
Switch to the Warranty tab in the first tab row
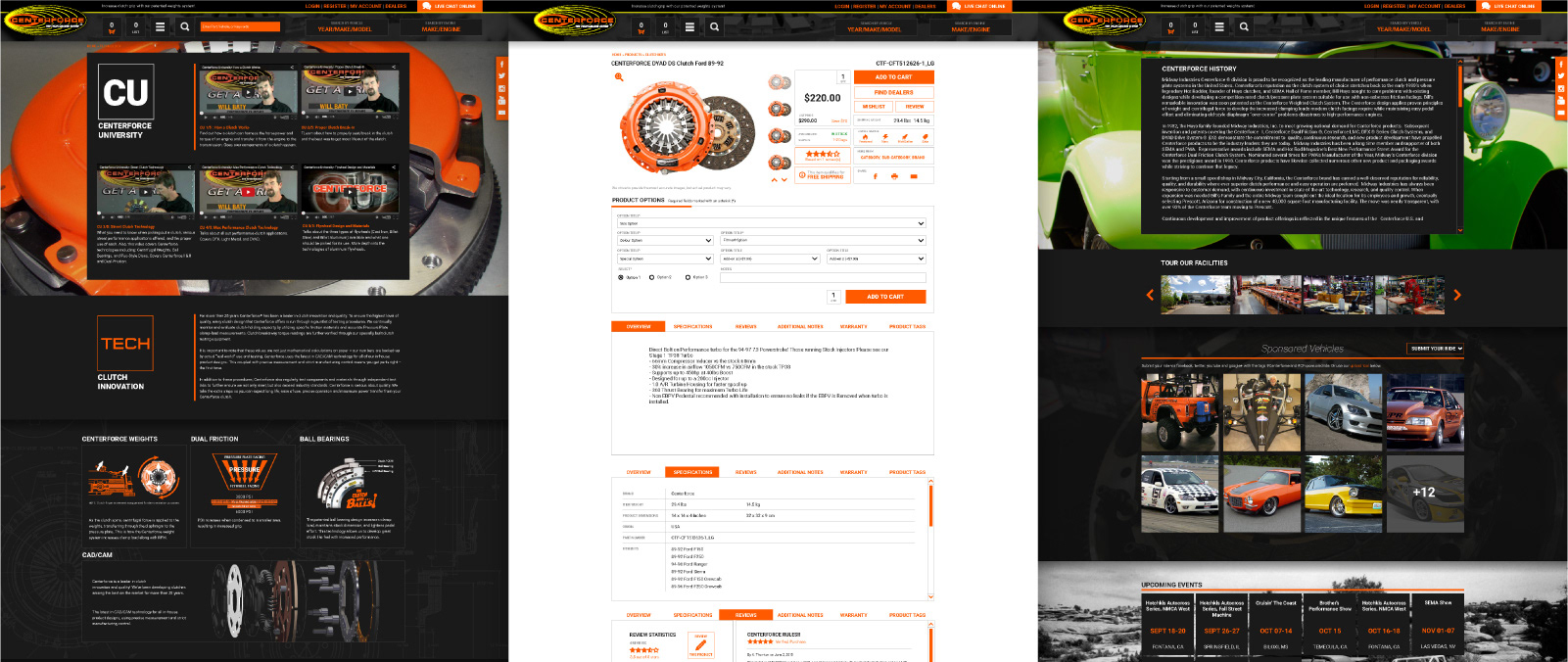point(853,326)
